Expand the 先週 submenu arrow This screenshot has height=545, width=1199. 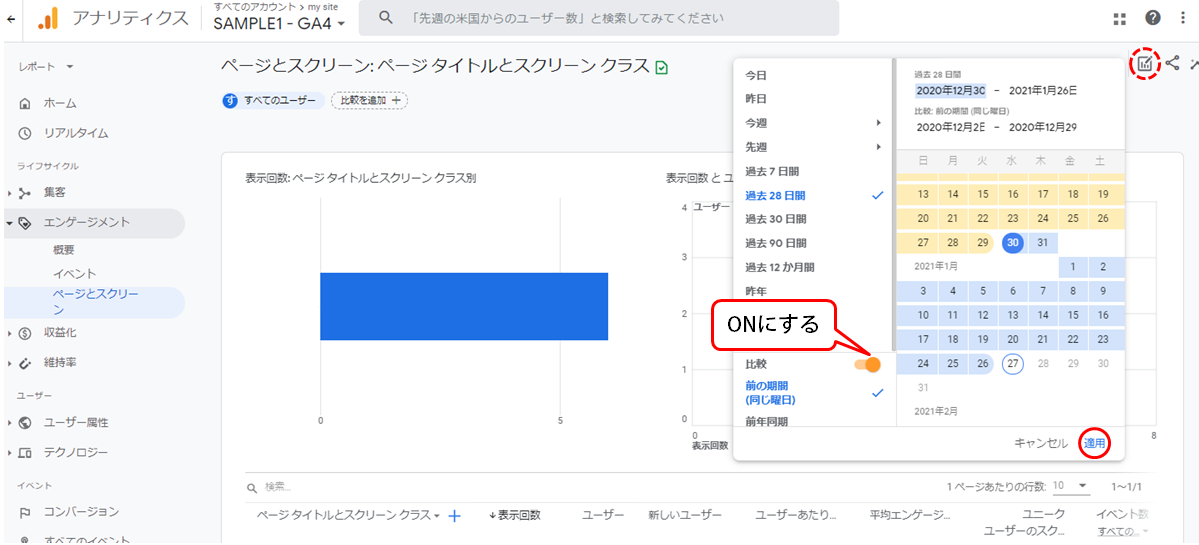(879, 147)
